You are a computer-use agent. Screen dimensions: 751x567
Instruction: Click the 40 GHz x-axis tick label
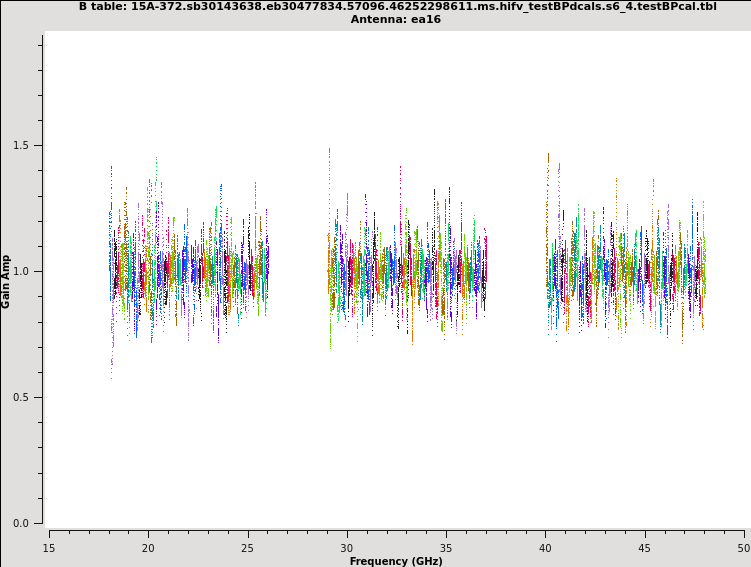545,547
